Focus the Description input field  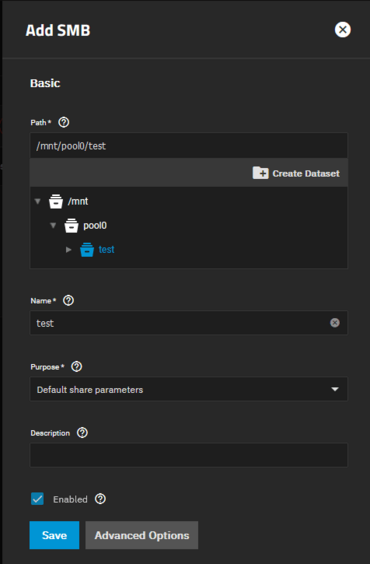coord(189,455)
